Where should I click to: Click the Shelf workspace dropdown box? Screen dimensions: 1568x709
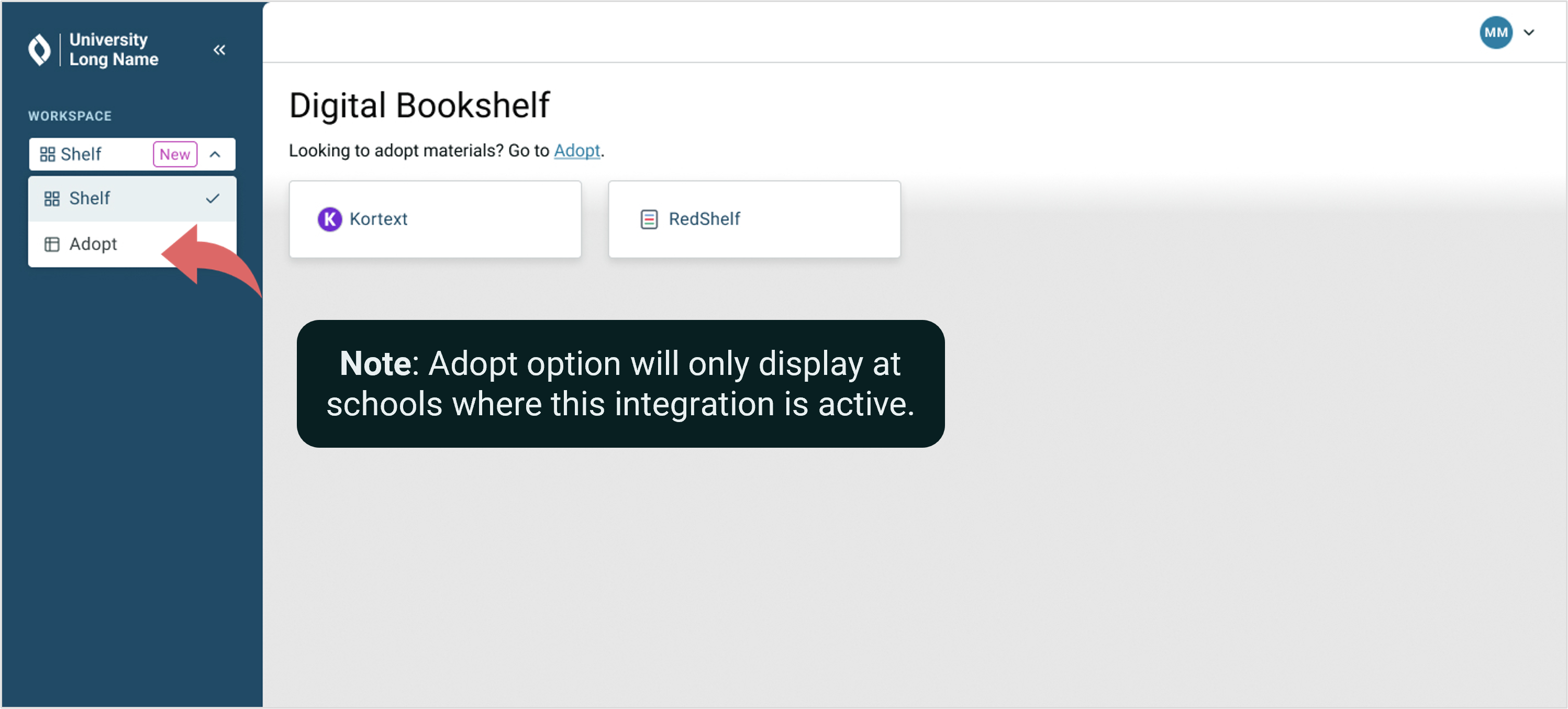click(x=97, y=154)
